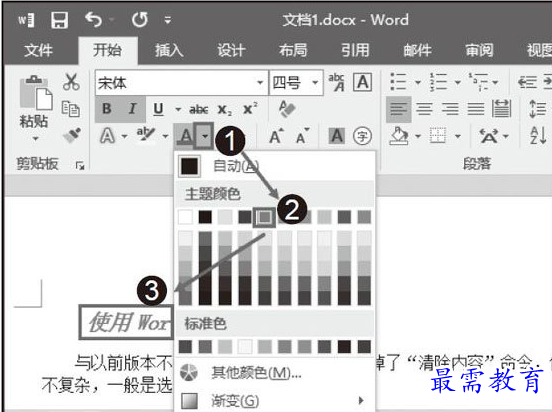Toggle underline formatting
This screenshot has height=412, width=552.
[x=158, y=109]
